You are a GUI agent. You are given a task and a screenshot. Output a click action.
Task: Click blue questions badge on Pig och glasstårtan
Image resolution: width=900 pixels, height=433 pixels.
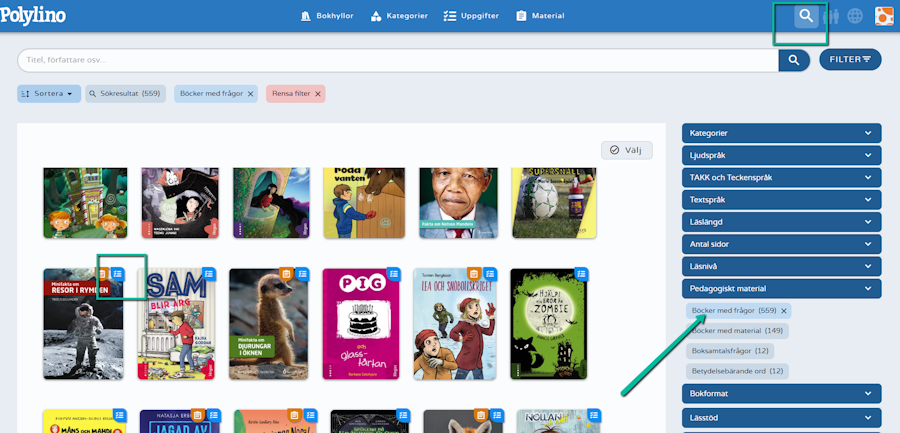394,274
